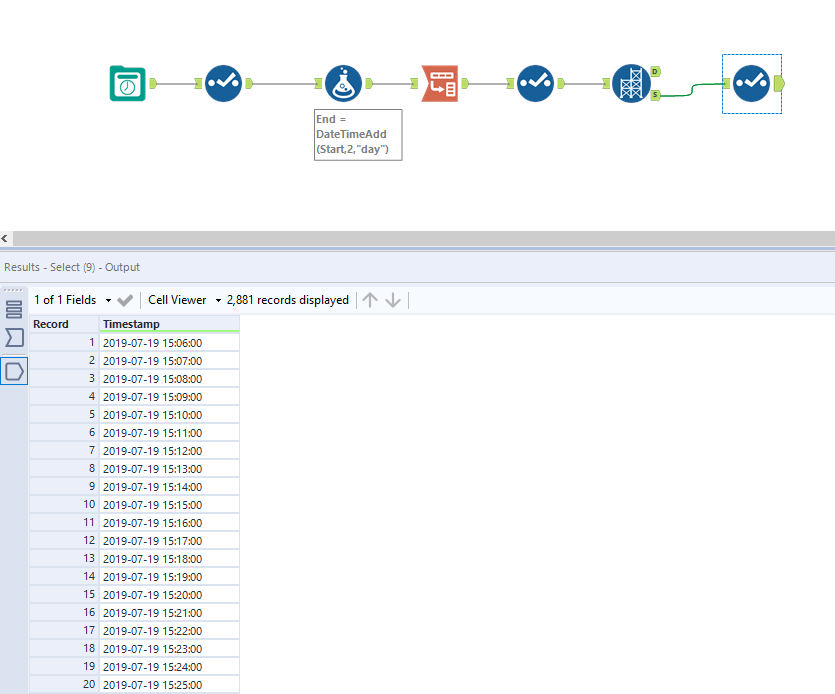Screen dimensions: 835x694
Task: Click the down arrow in results toolbar
Action: (x=393, y=300)
